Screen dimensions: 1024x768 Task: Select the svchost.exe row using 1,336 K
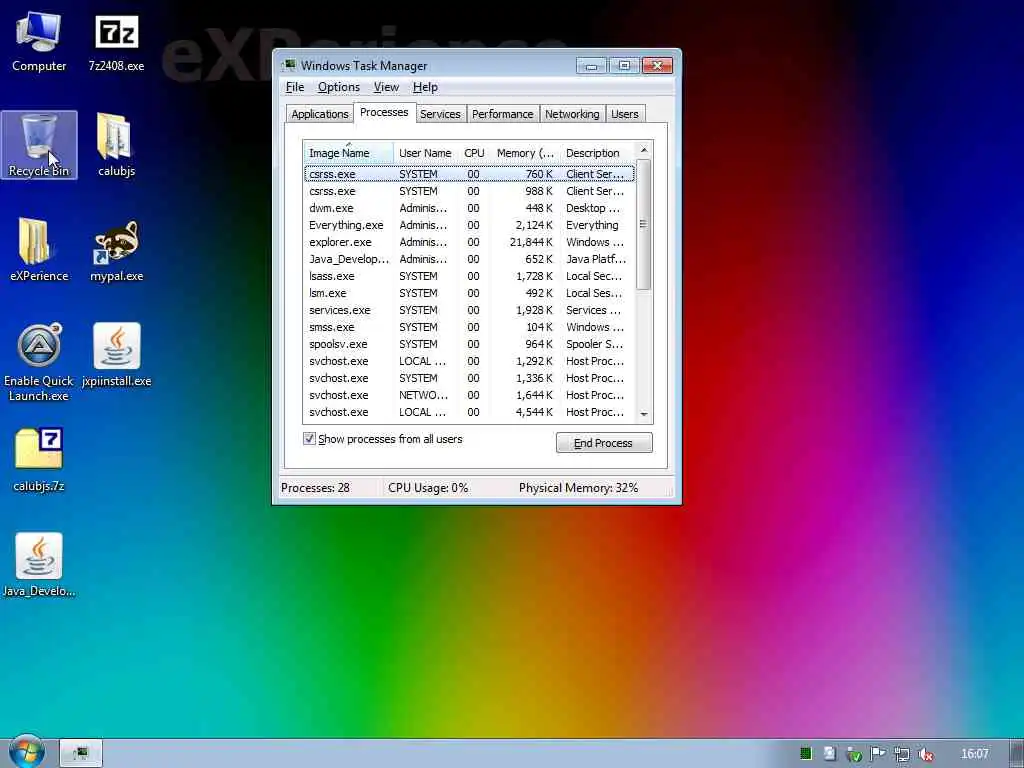(469, 378)
